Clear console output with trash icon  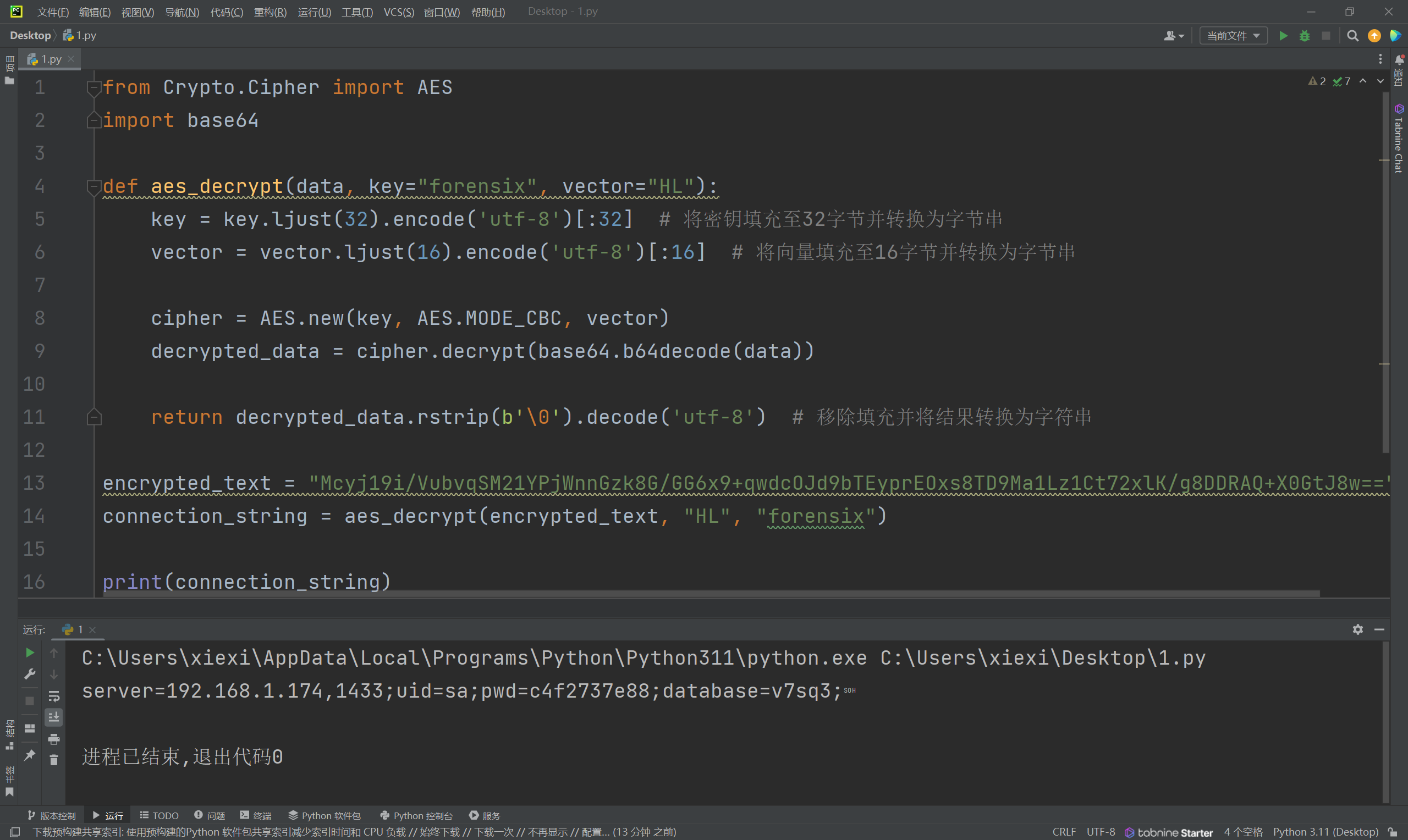tap(54, 760)
